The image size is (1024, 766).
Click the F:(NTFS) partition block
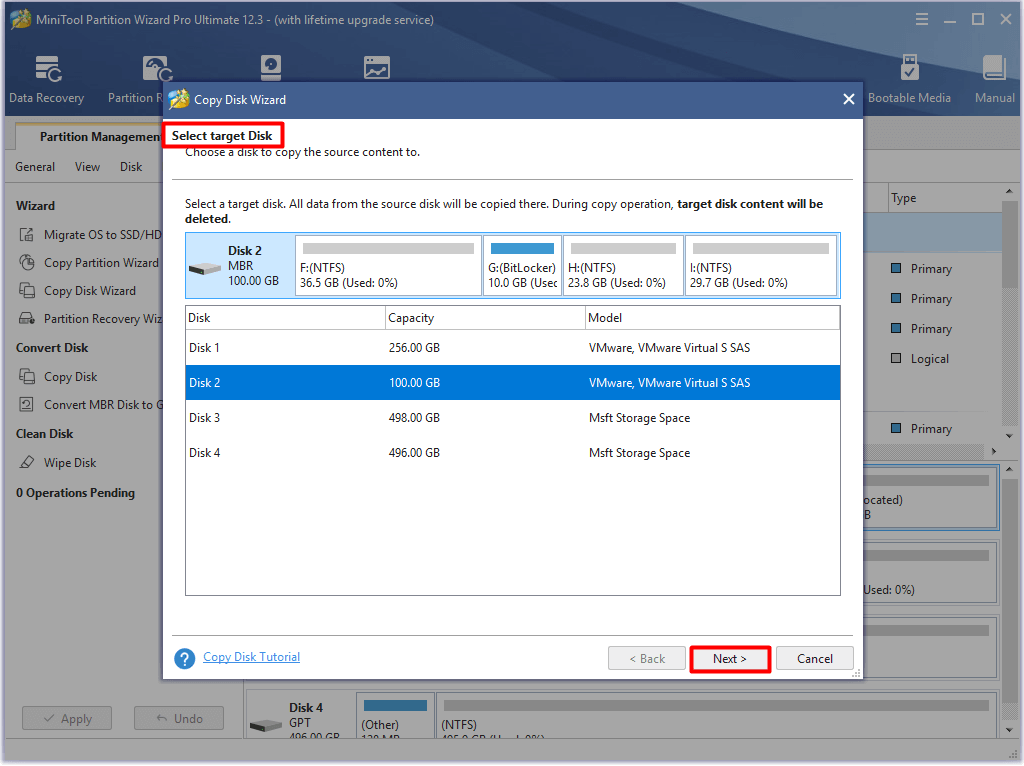389,266
